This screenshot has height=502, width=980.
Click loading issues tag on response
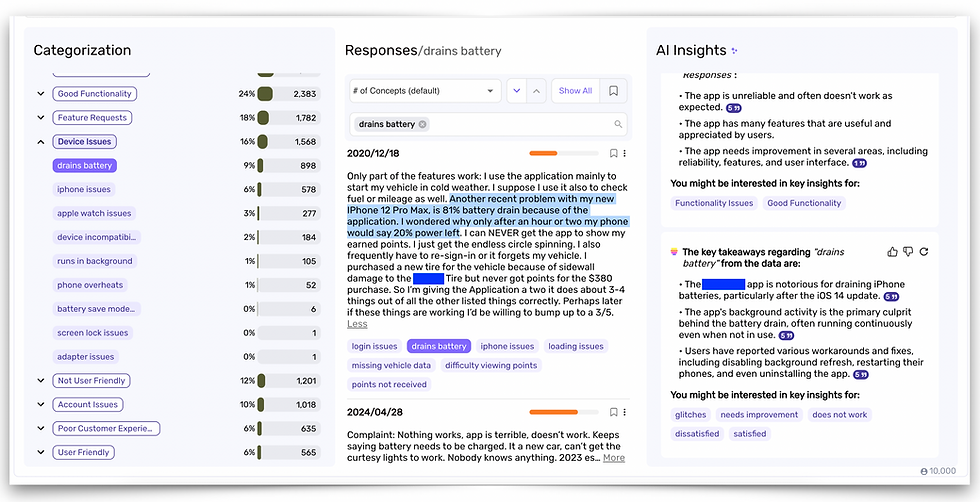[x=576, y=346]
